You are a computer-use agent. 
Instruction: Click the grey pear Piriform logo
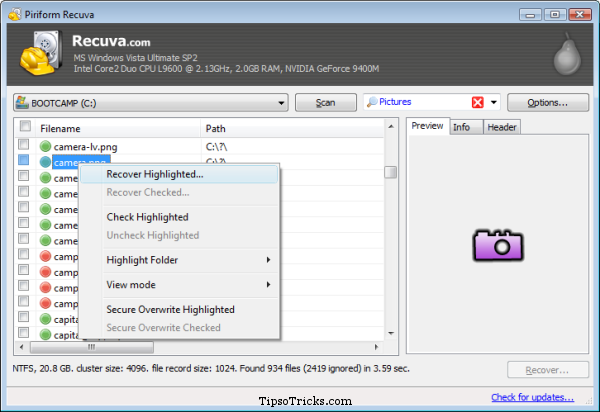point(567,54)
